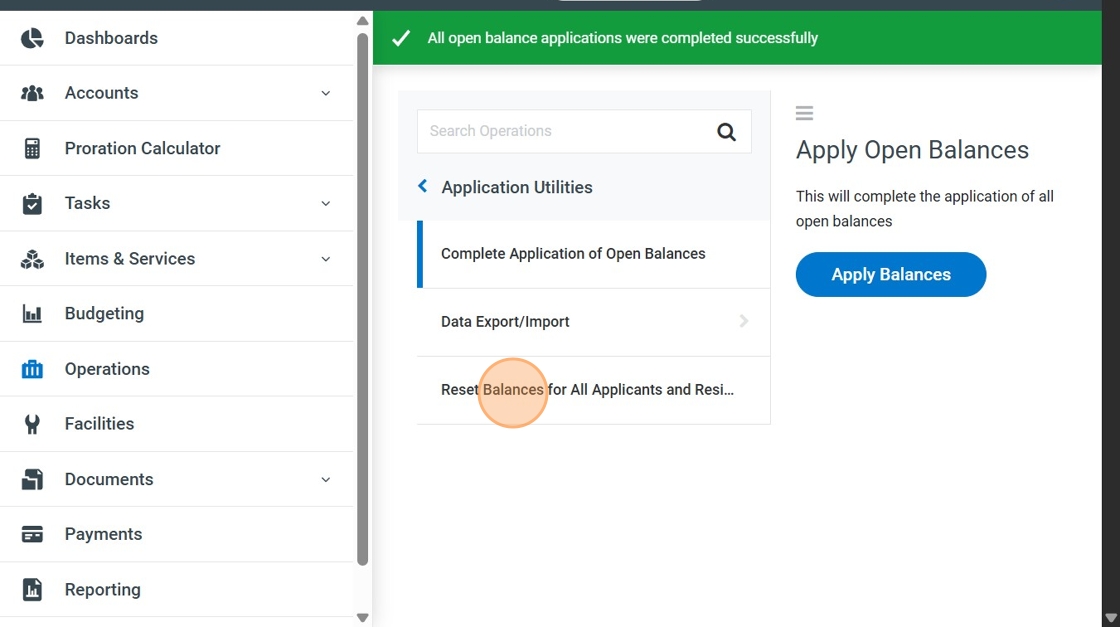1120x627 pixels.
Task: Click the Accounts people icon
Action: point(32,93)
